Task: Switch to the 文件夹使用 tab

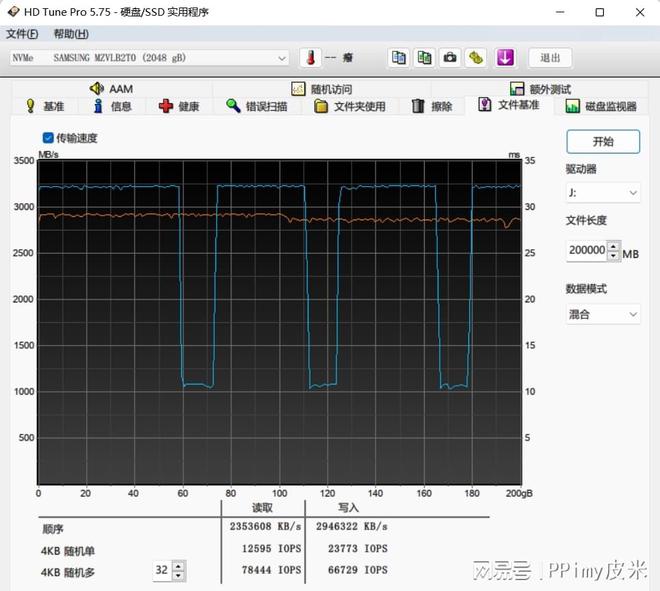Action: [350, 106]
